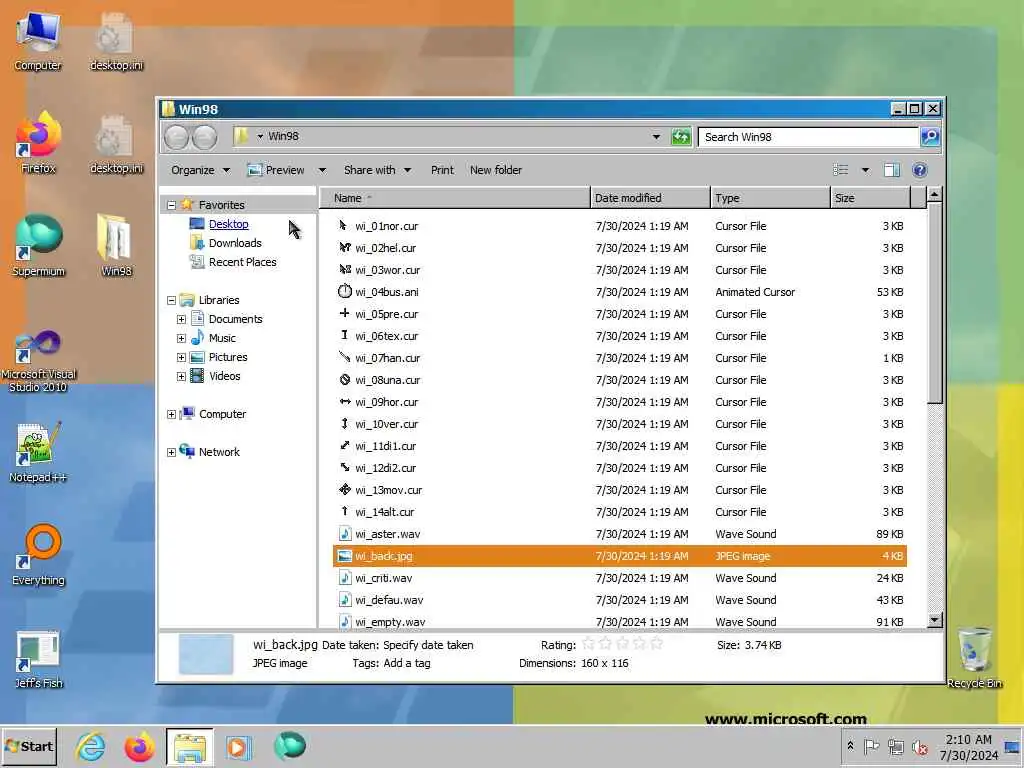Viewport: 1024px width, 768px height.
Task: Collapse the Libraries tree group
Action: [x=171, y=300]
